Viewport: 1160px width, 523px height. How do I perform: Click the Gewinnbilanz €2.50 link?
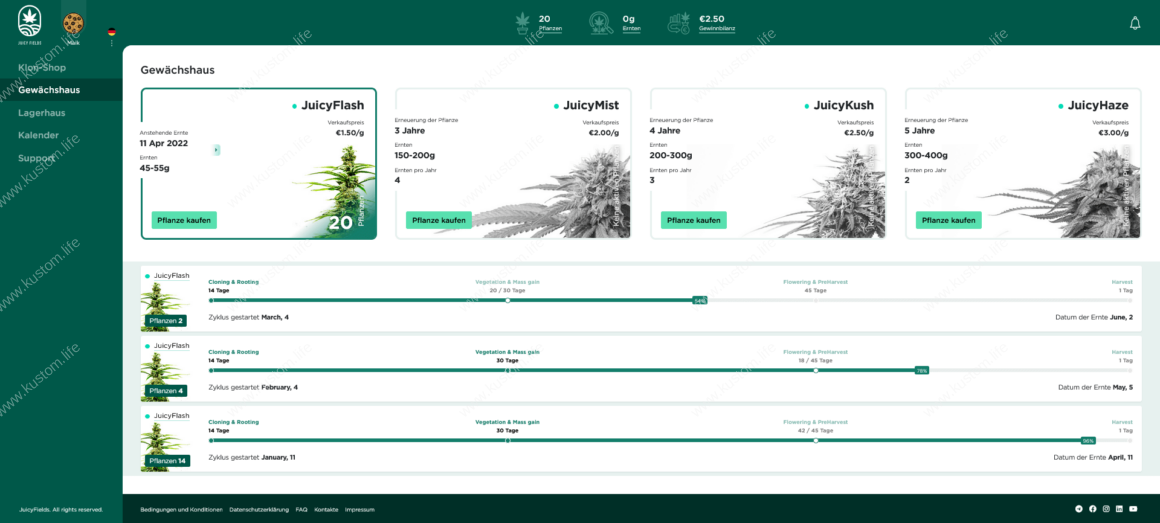pyautogui.click(x=717, y=24)
